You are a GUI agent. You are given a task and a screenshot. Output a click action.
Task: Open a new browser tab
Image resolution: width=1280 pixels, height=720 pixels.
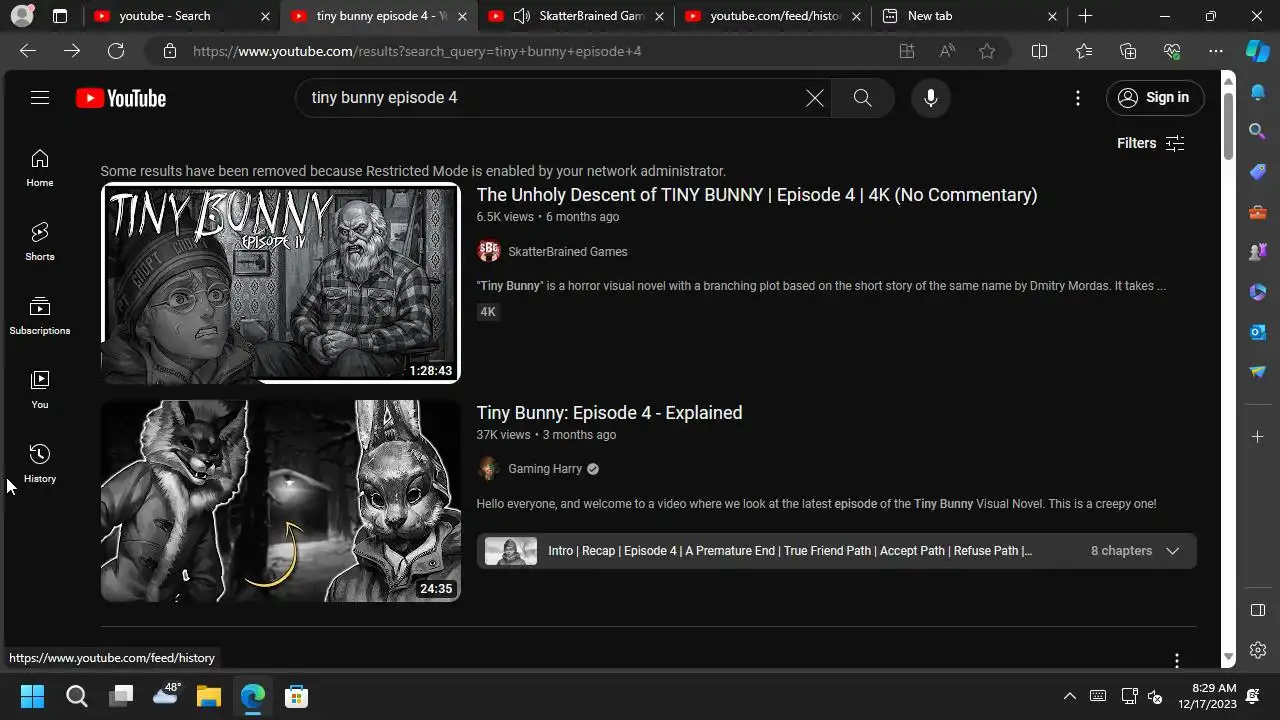(x=1086, y=16)
